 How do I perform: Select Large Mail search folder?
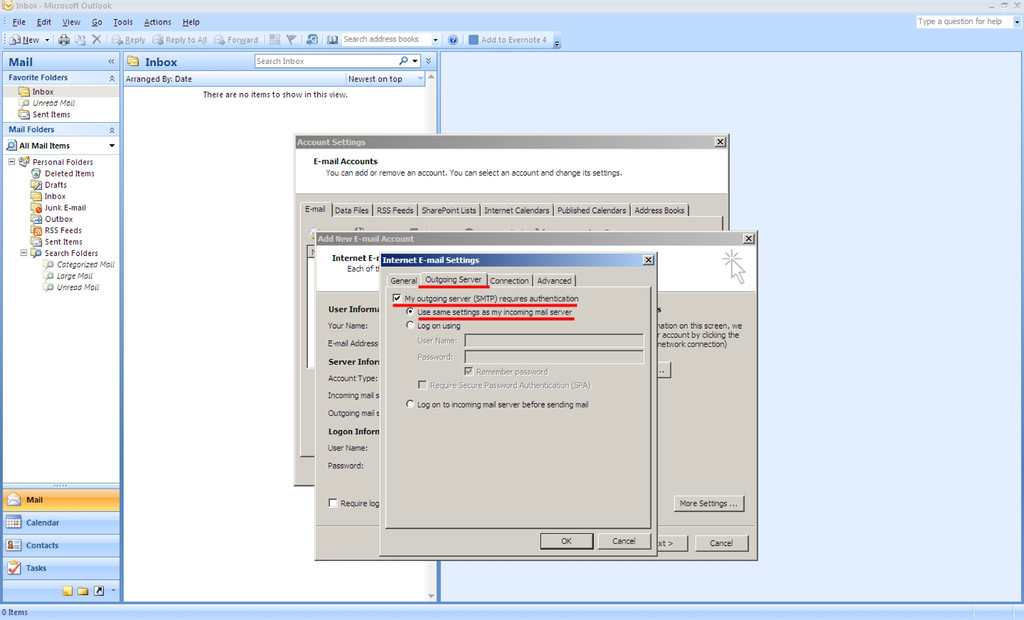tap(74, 276)
